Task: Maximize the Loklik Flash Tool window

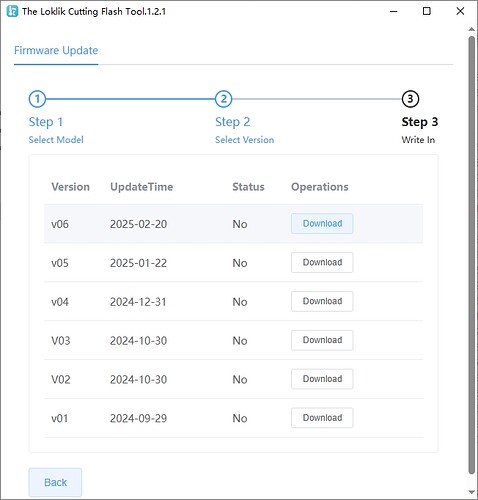Action: coord(427,11)
